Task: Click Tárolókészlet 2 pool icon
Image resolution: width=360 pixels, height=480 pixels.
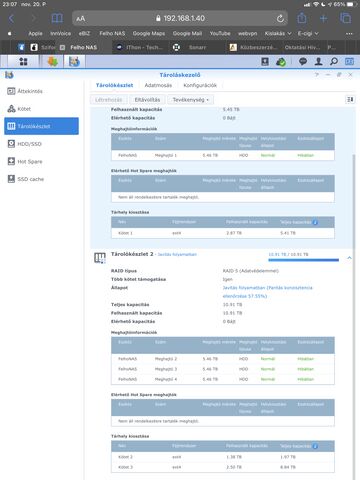Action: [100, 258]
